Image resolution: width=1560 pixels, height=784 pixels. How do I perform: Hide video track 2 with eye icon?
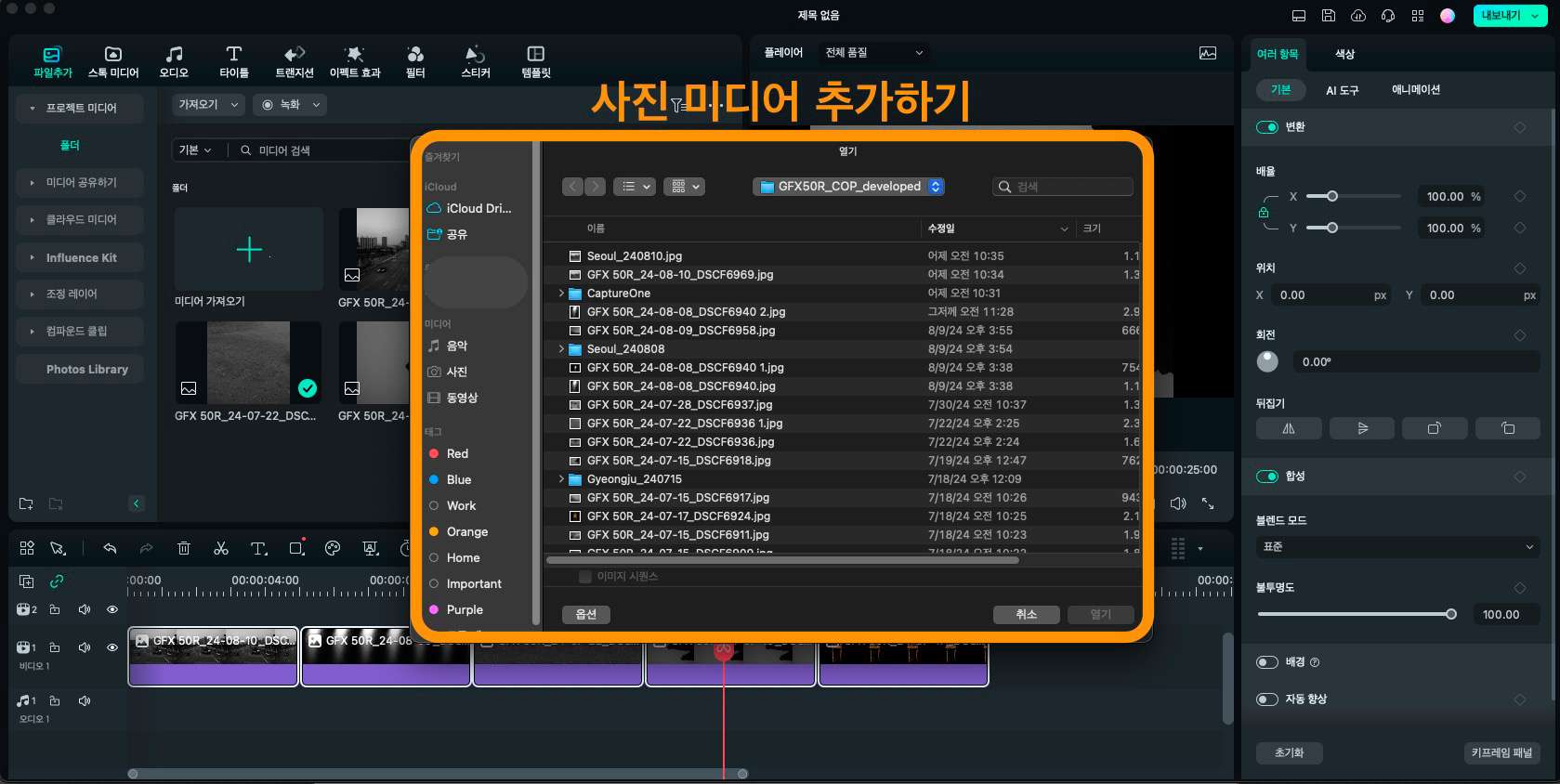pyautogui.click(x=112, y=609)
